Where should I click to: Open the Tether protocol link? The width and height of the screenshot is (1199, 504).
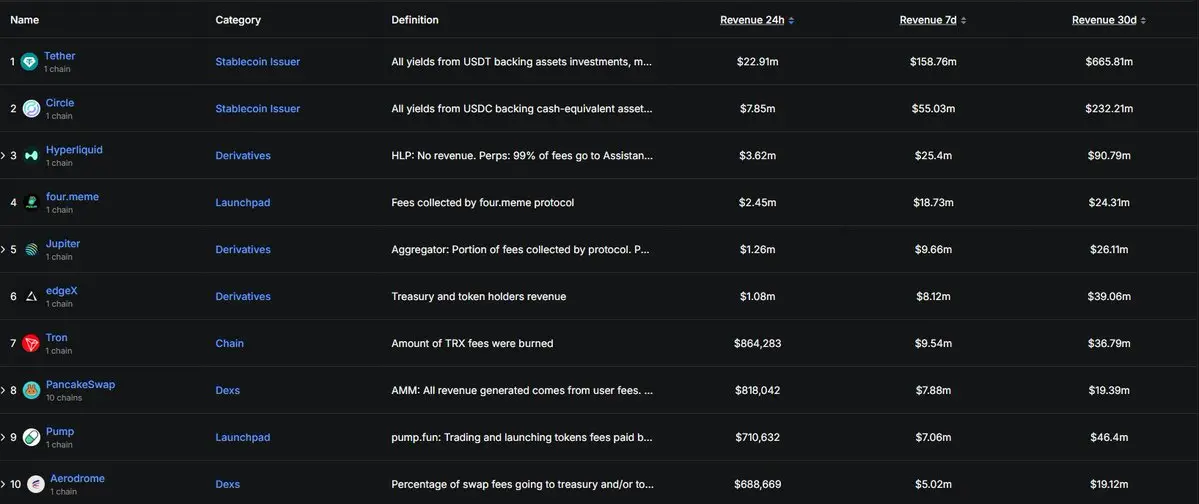coord(59,56)
